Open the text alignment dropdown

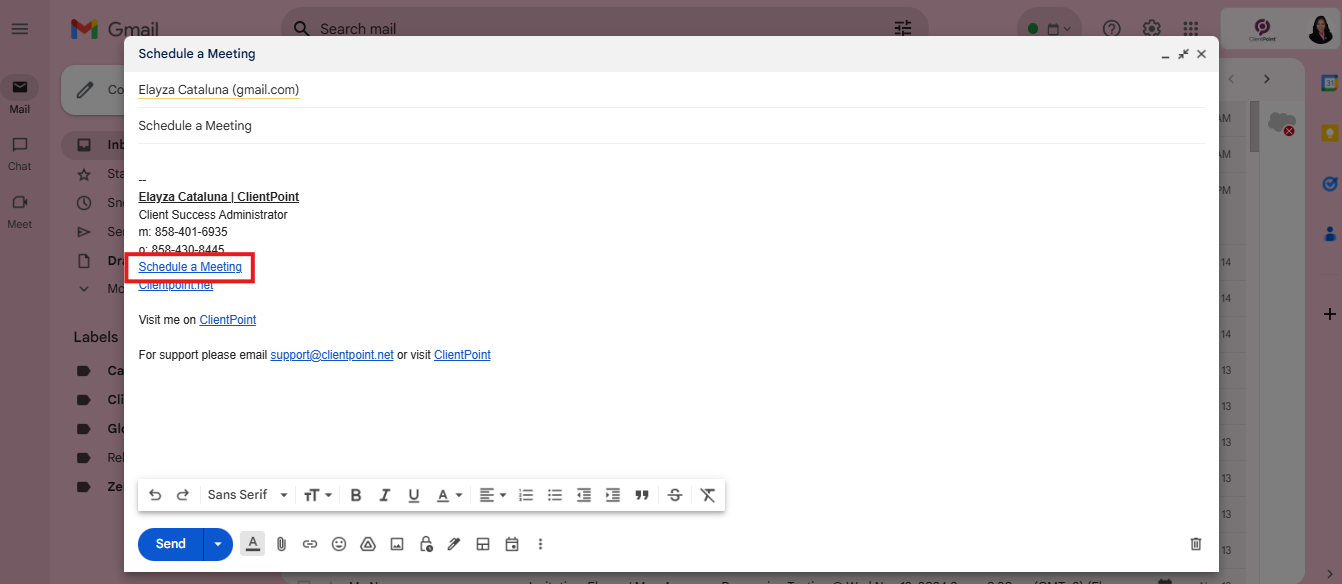point(492,495)
